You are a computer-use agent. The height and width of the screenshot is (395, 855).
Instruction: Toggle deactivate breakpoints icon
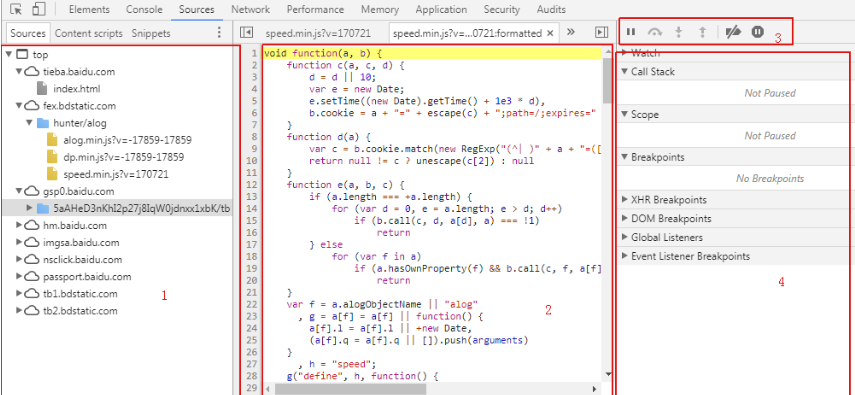coord(733,32)
